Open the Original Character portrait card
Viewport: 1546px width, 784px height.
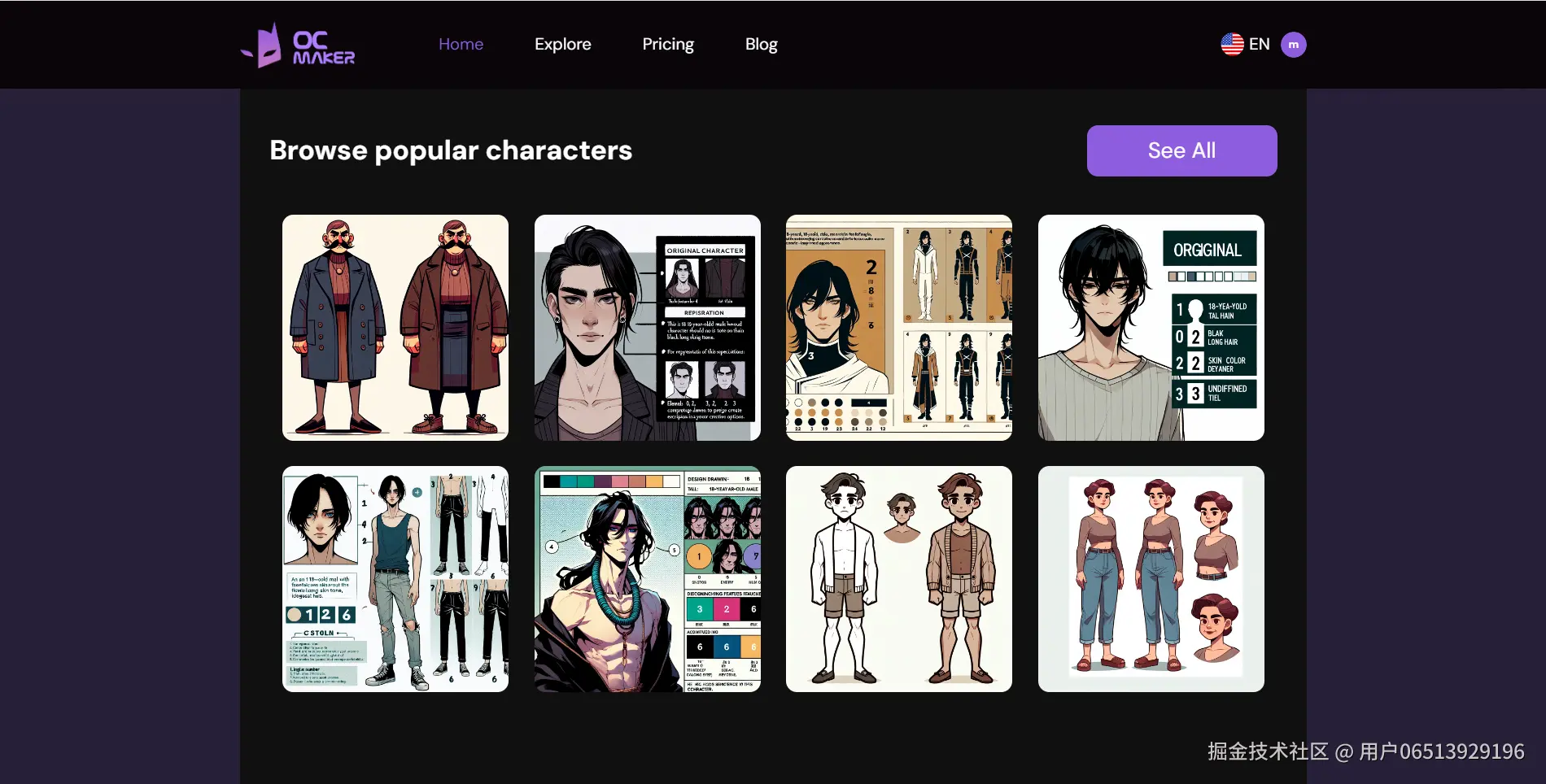coord(647,328)
